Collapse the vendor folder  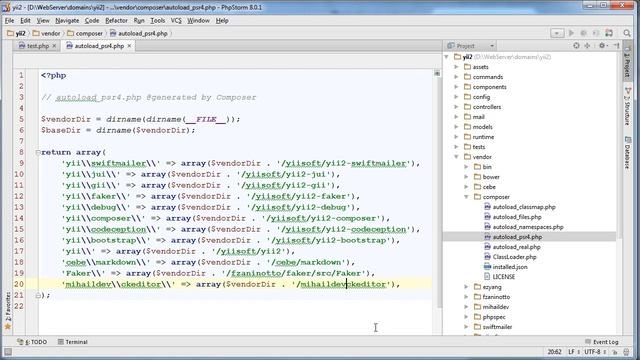[x=456, y=157]
